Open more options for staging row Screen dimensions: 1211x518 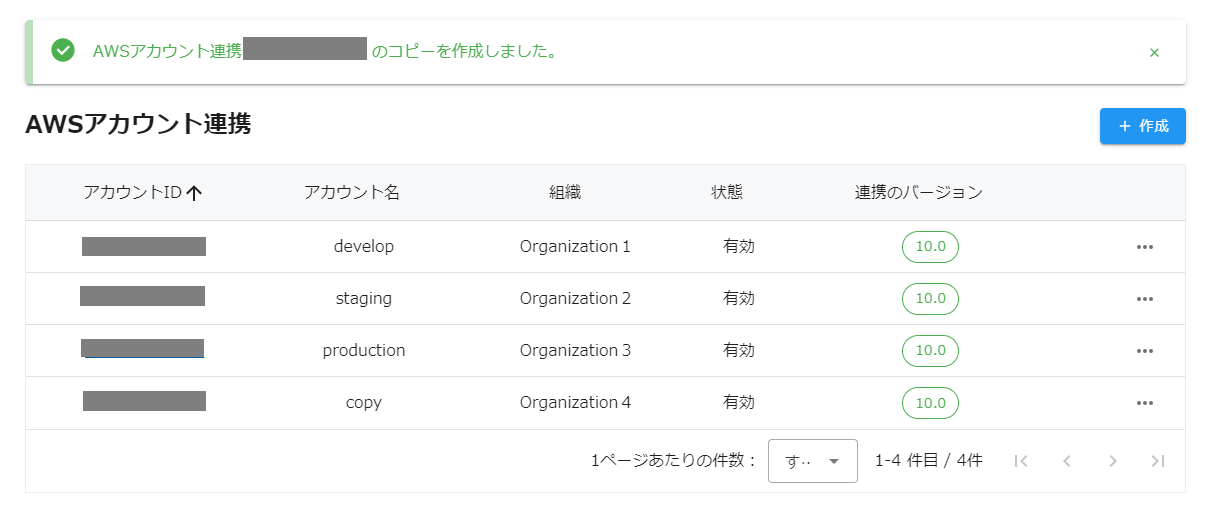(x=1145, y=299)
